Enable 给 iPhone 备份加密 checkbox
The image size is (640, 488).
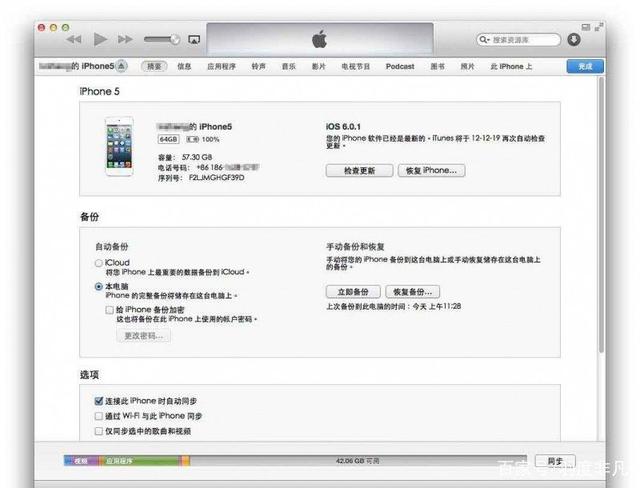click(110, 310)
